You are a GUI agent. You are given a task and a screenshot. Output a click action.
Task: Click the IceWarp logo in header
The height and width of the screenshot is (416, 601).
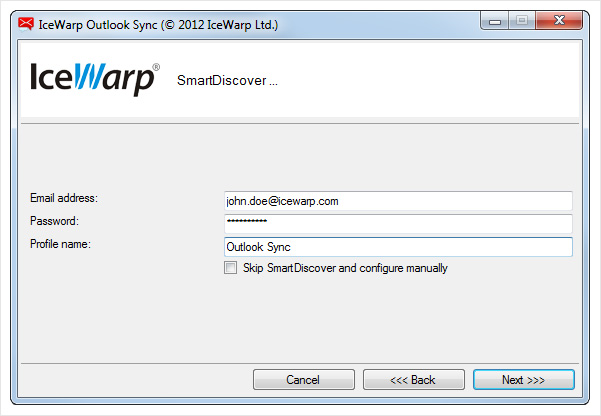click(x=95, y=79)
